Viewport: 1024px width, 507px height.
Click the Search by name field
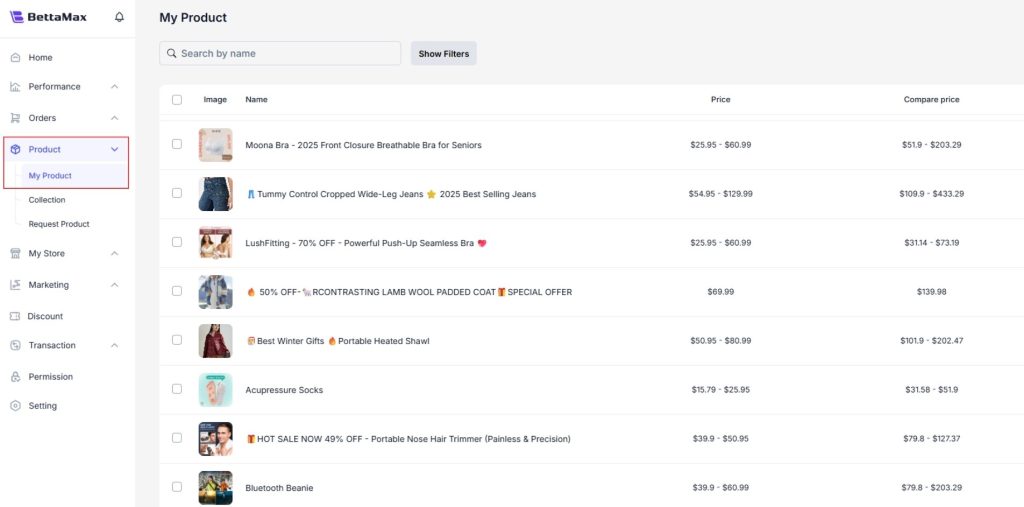point(285,54)
